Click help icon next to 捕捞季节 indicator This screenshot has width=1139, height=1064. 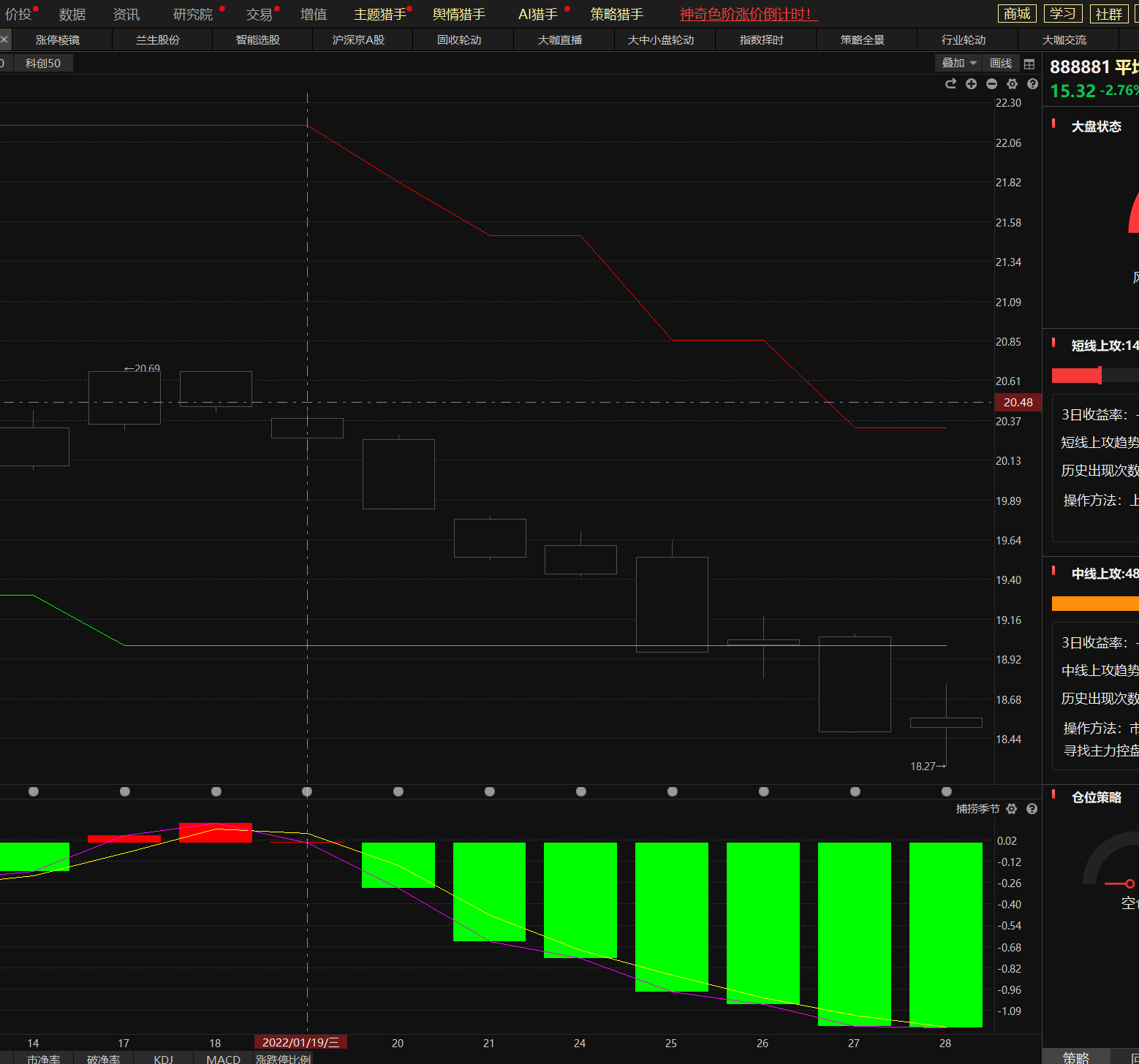pyautogui.click(x=1032, y=809)
